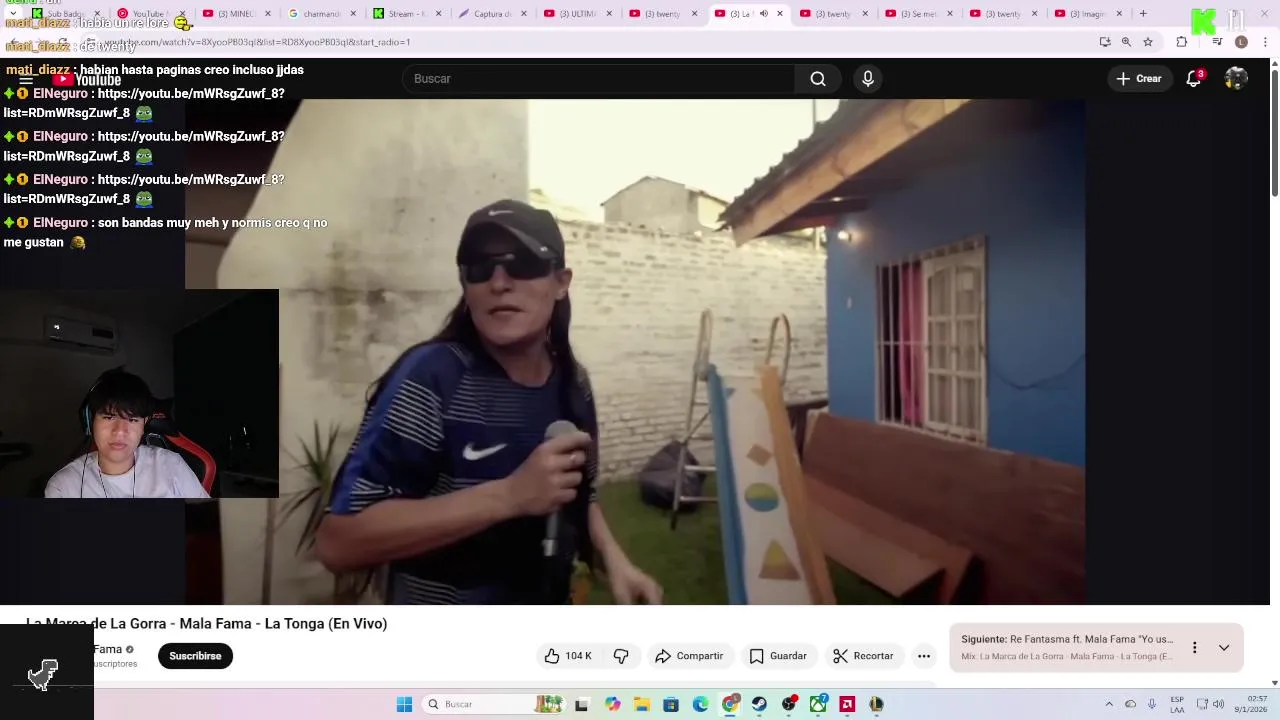
Task: Show hidden system tray icons
Action: (1109, 704)
